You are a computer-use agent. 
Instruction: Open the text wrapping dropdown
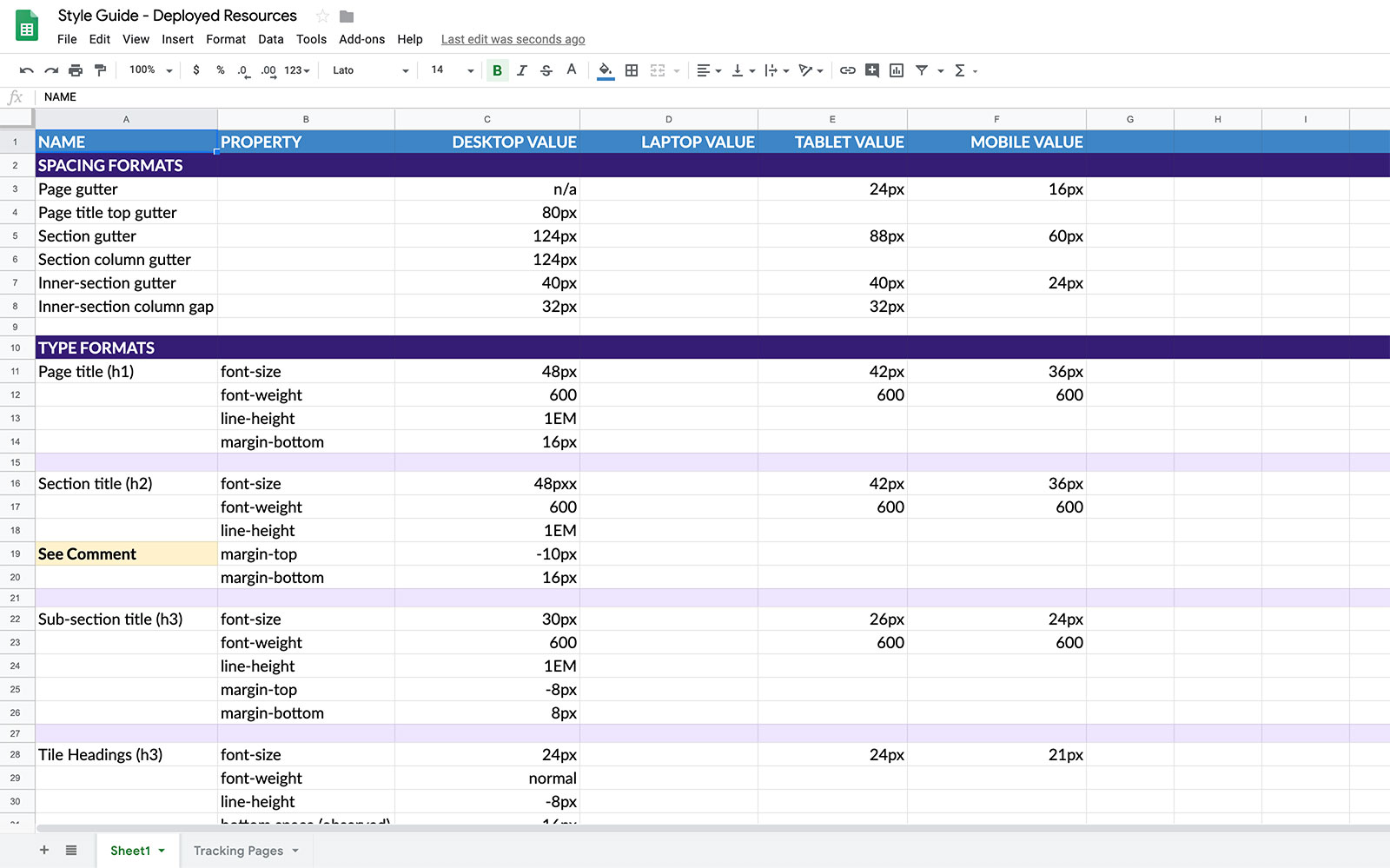(x=777, y=70)
